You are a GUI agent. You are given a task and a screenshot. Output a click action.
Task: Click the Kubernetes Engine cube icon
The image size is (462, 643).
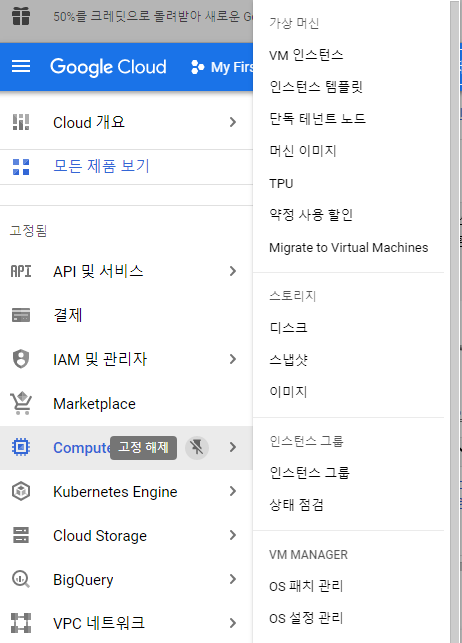click(x=21, y=491)
